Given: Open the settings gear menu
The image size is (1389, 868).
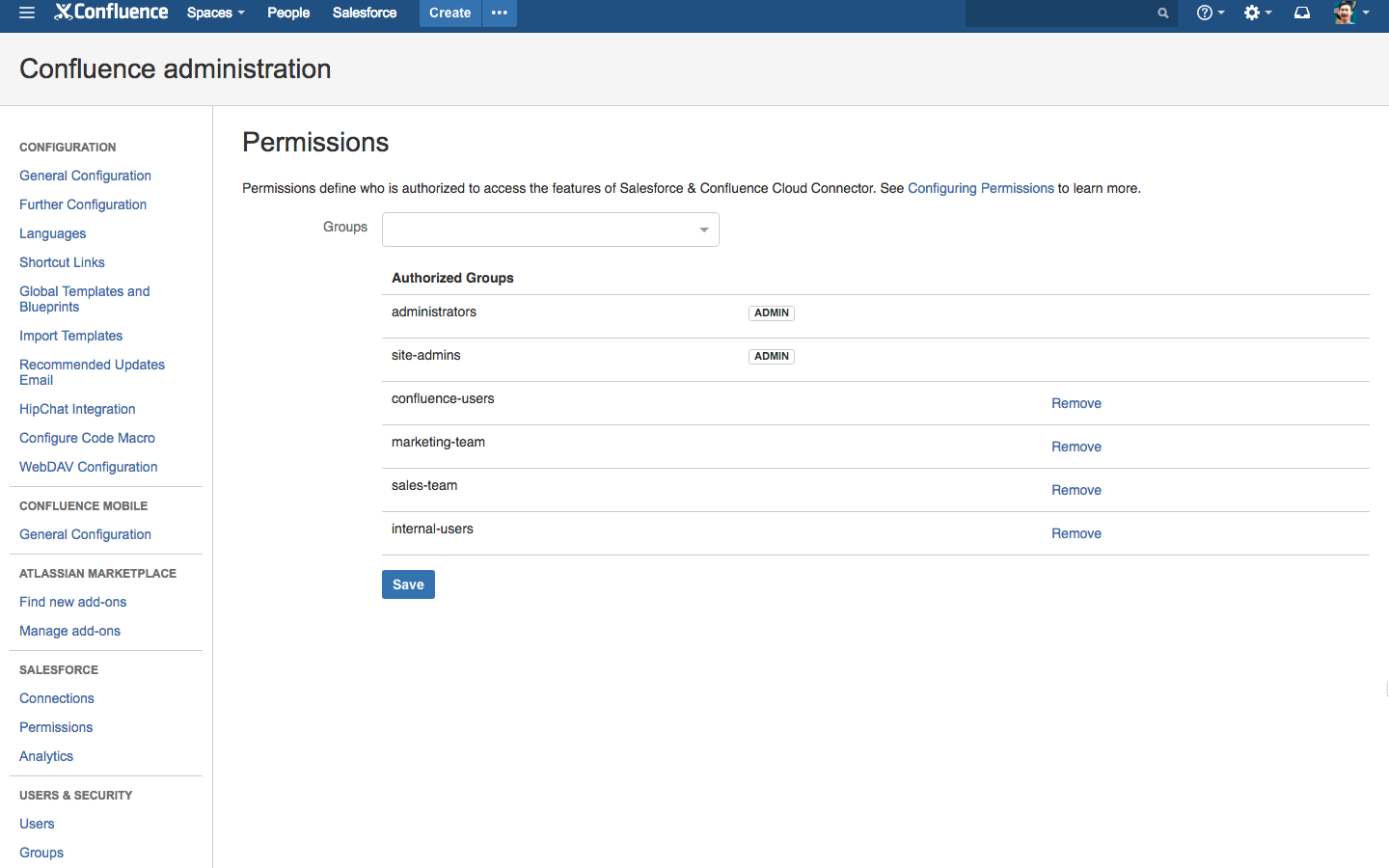Looking at the screenshot, I should (x=1258, y=13).
